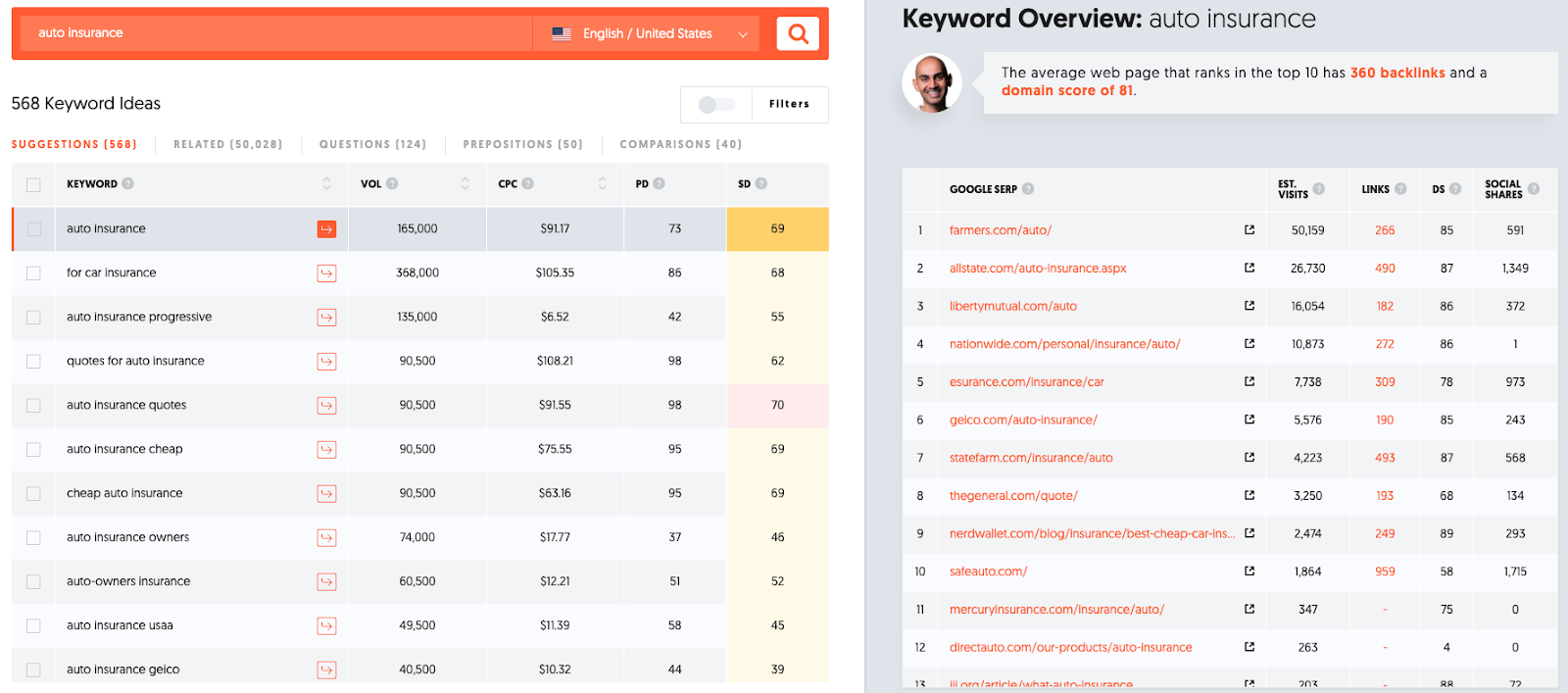Select the SUGGESTIONS (568) tab
This screenshot has height=693, width=1568.
(x=74, y=144)
